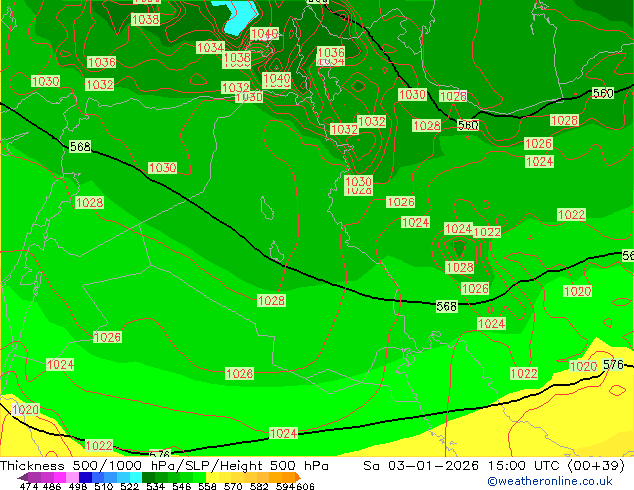Click the legend value 510
634x490 pixels.
pos(104,486)
